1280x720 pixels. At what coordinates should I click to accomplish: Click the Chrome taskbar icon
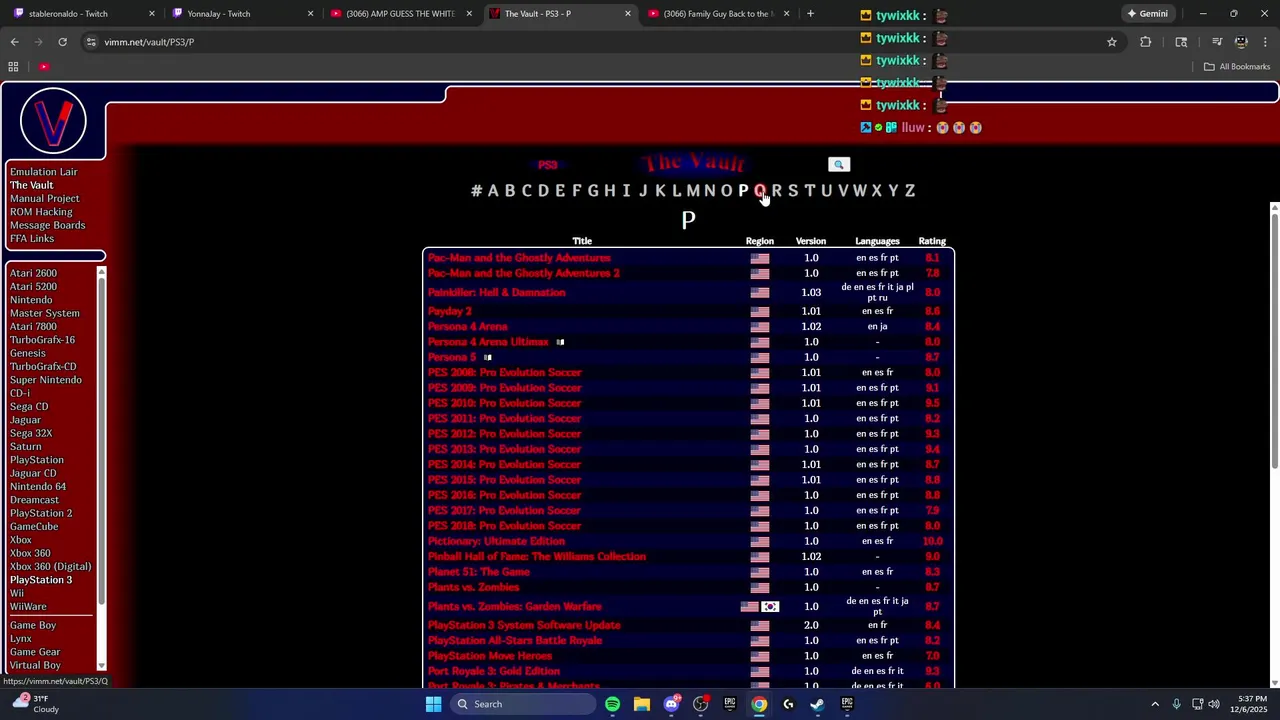759,704
